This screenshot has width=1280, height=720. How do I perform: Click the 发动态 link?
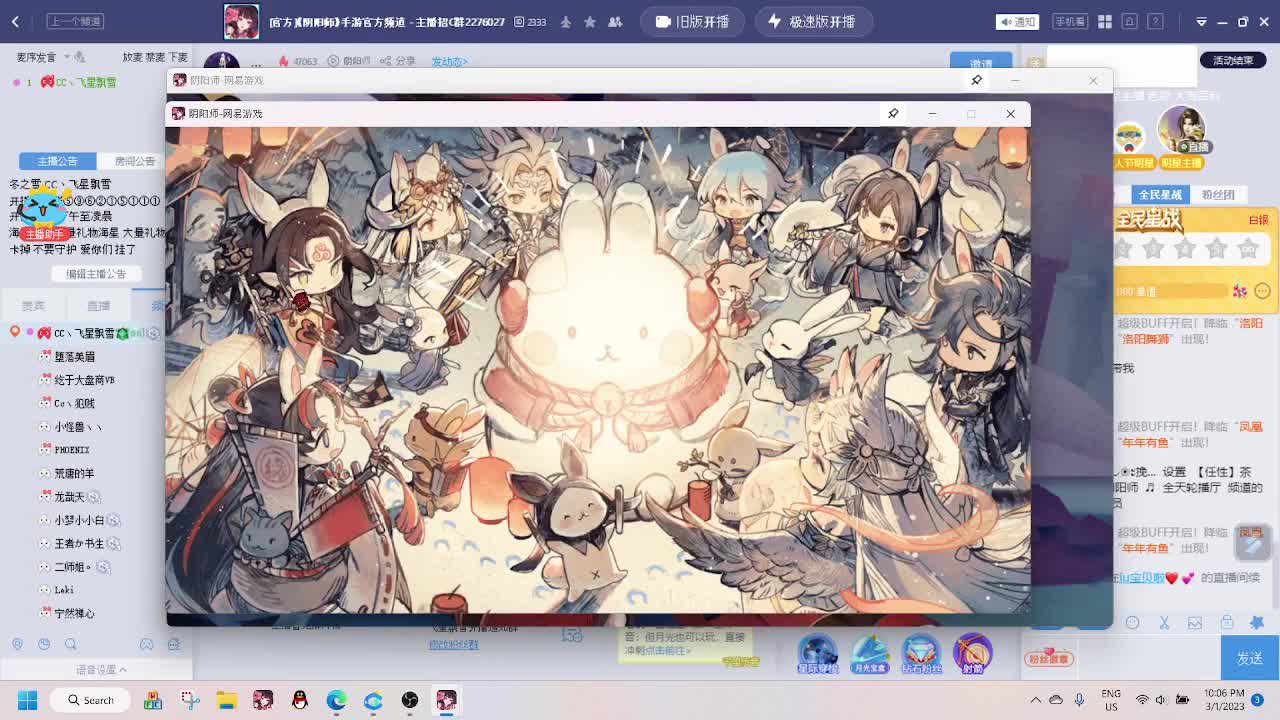point(449,62)
